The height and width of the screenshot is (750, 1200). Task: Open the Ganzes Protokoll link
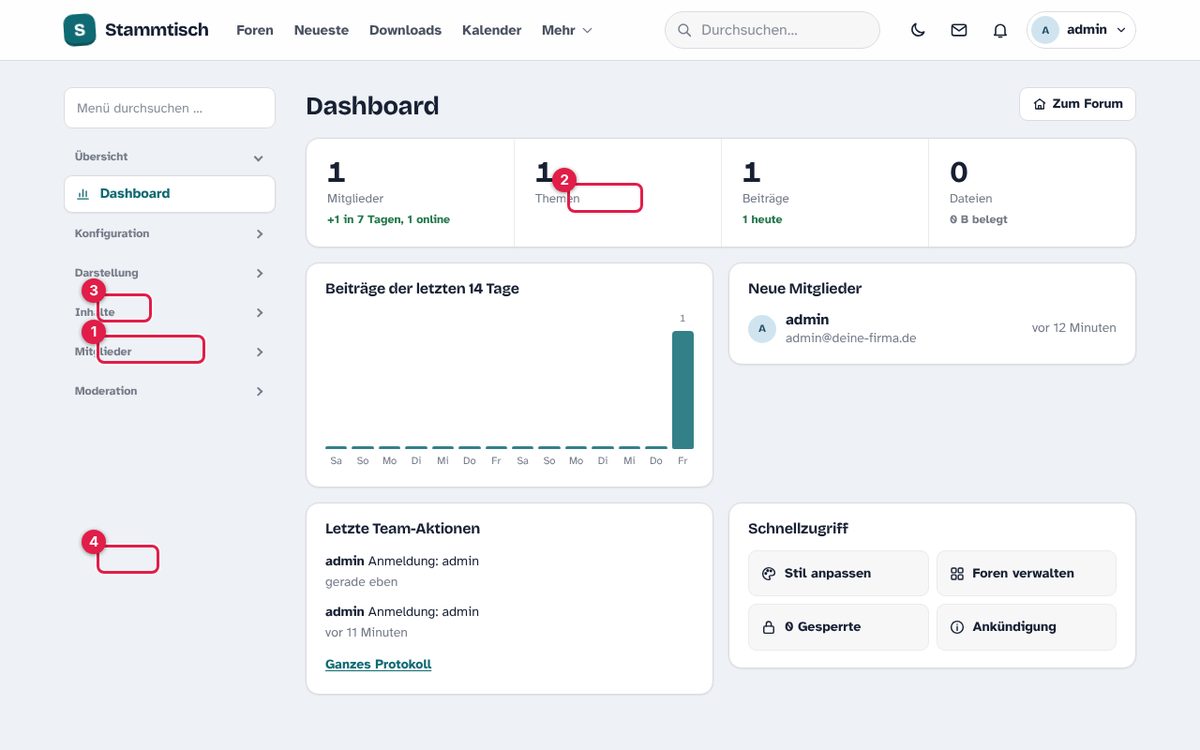pos(378,664)
